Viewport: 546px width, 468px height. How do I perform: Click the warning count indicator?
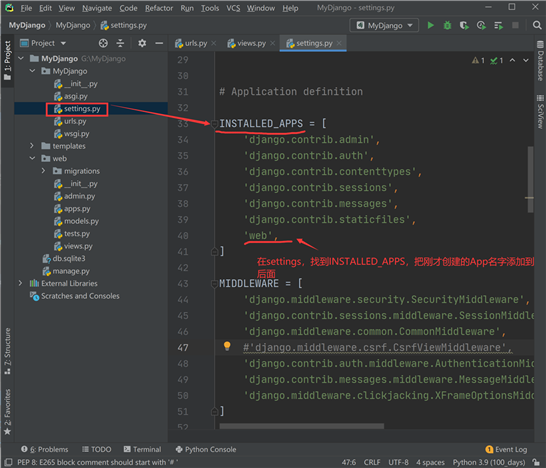coord(478,60)
